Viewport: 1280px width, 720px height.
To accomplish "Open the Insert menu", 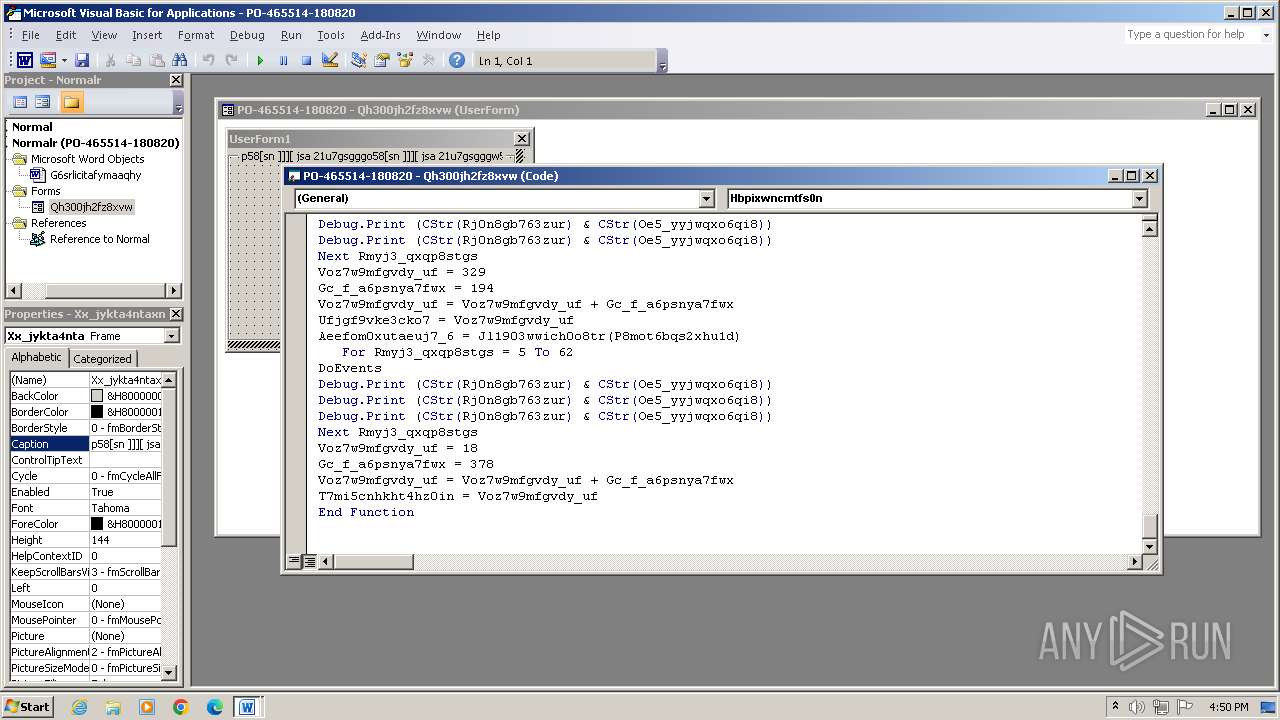I will [x=146, y=35].
